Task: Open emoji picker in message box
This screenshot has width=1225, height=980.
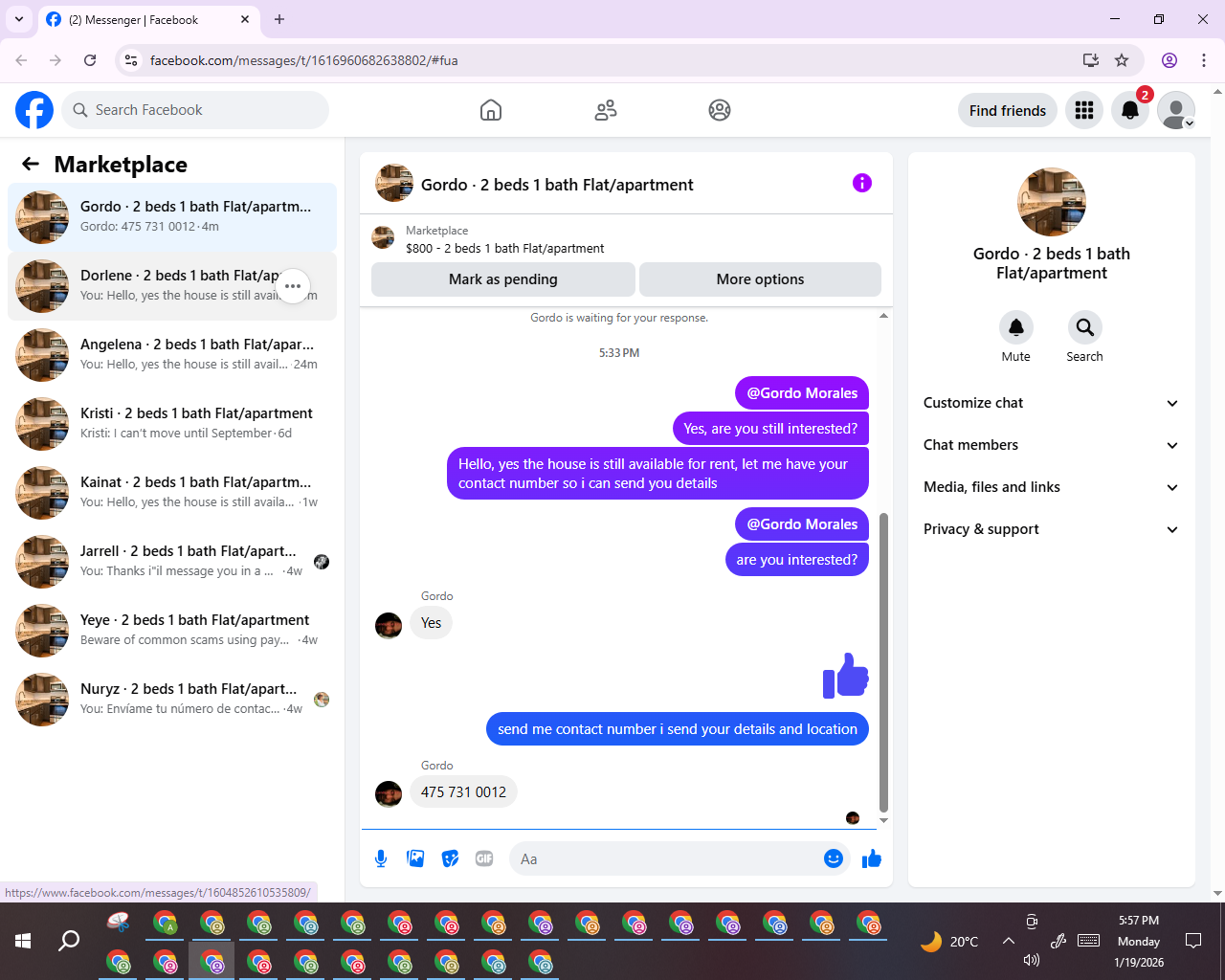Action: pos(834,858)
